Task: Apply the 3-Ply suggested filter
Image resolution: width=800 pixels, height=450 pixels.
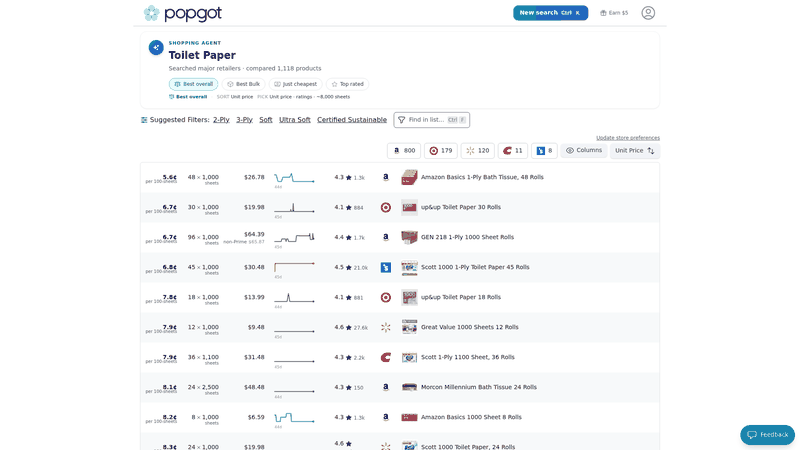Action: coord(244,120)
